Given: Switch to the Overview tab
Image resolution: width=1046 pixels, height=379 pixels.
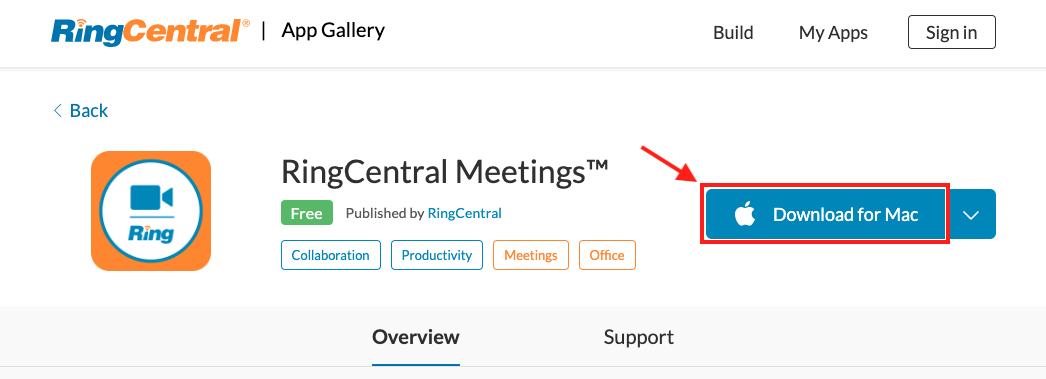Looking at the screenshot, I should point(416,337).
